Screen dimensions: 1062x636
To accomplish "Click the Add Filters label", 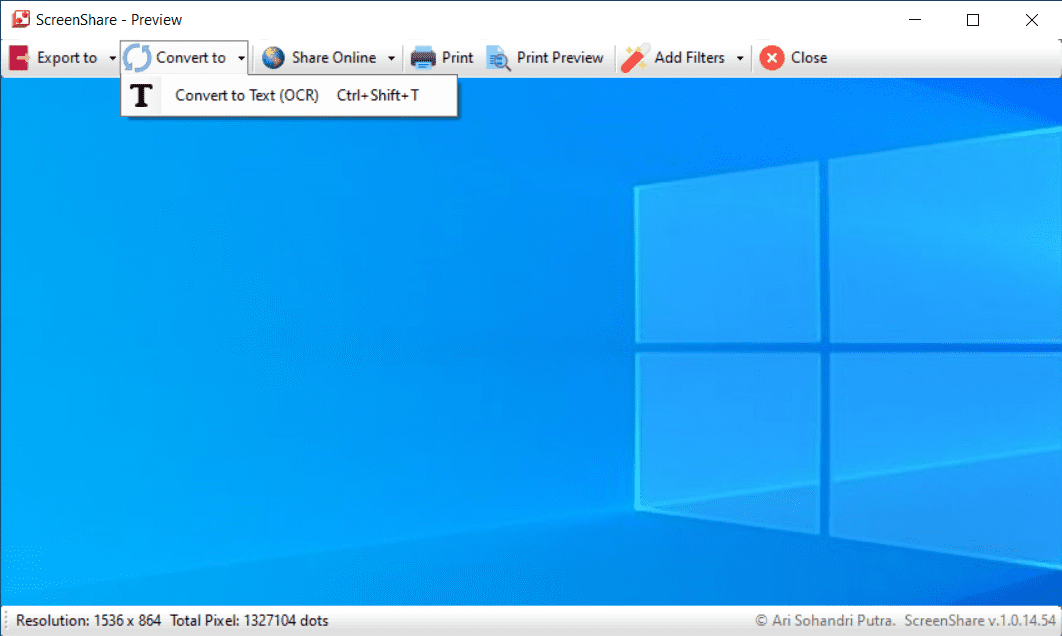I will click(689, 58).
